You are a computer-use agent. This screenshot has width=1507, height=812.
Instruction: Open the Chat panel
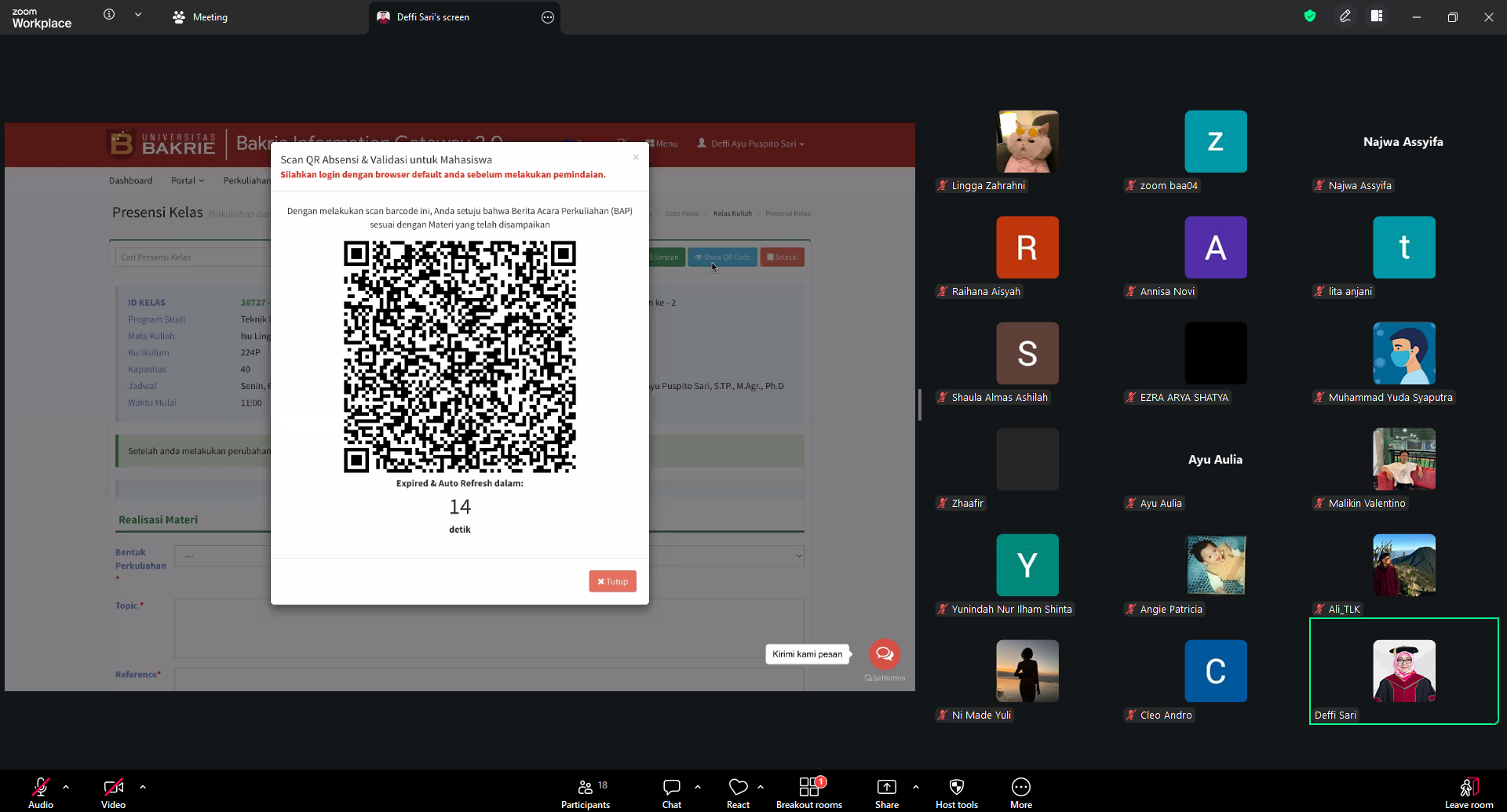[x=672, y=792]
